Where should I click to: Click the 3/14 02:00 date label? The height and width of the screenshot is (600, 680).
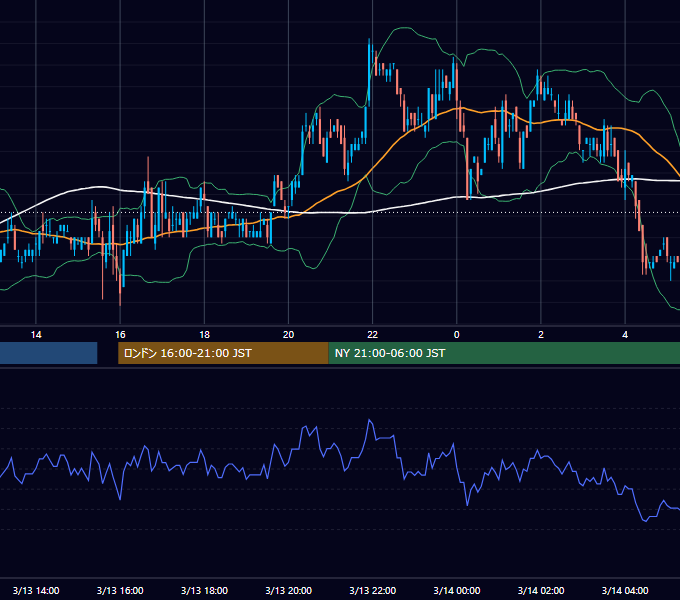541,590
